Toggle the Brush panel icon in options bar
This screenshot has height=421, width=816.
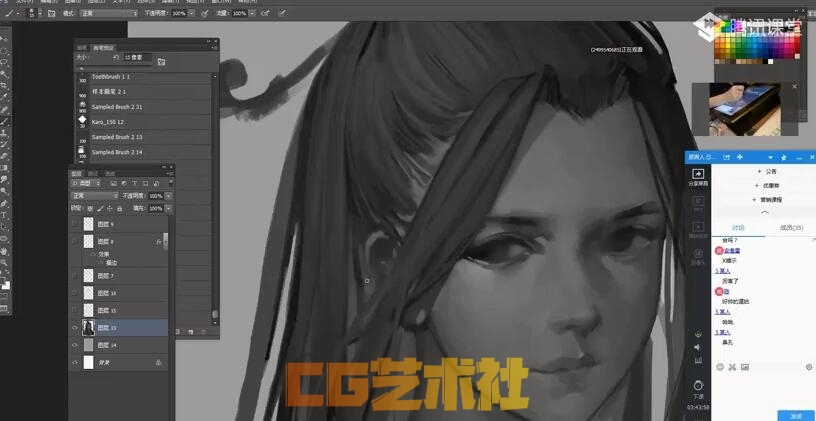coord(52,13)
